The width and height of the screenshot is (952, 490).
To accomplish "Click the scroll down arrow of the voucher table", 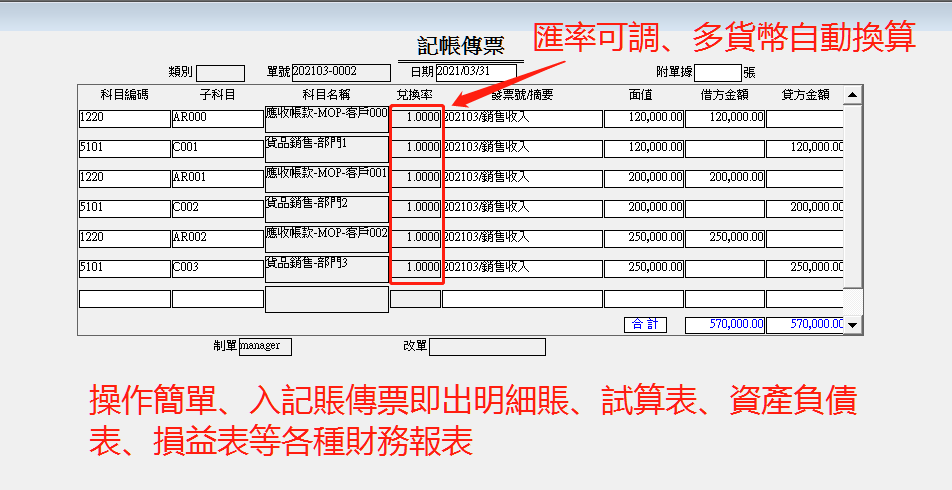I will pos(853,325).
